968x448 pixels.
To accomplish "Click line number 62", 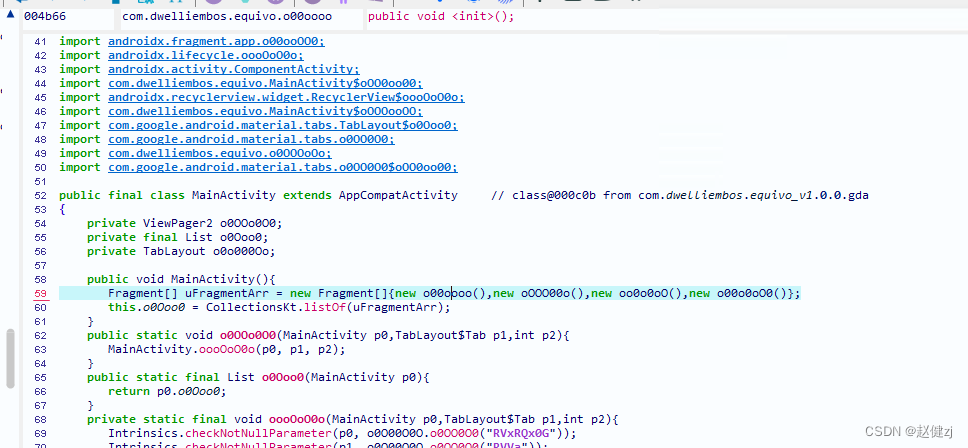I will point(41,335).
